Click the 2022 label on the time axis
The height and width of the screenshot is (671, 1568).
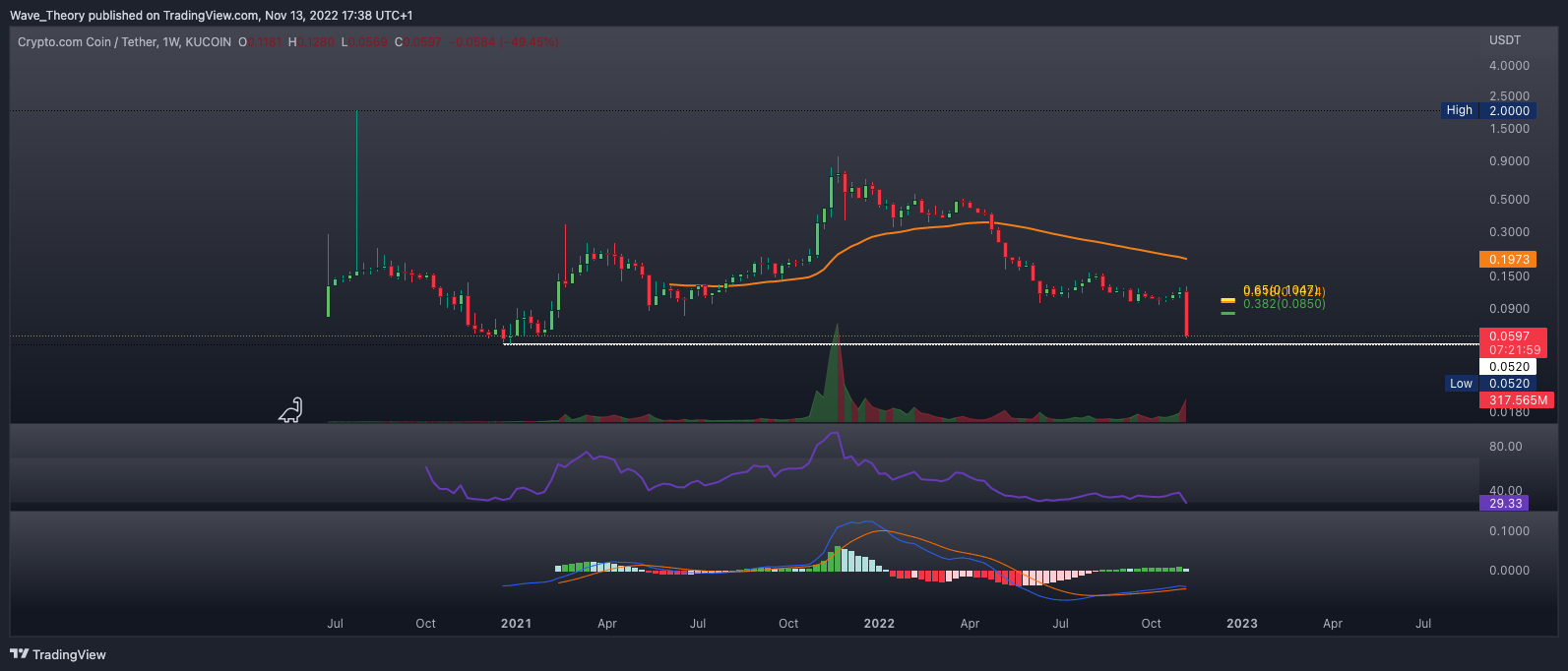point(878,624)
